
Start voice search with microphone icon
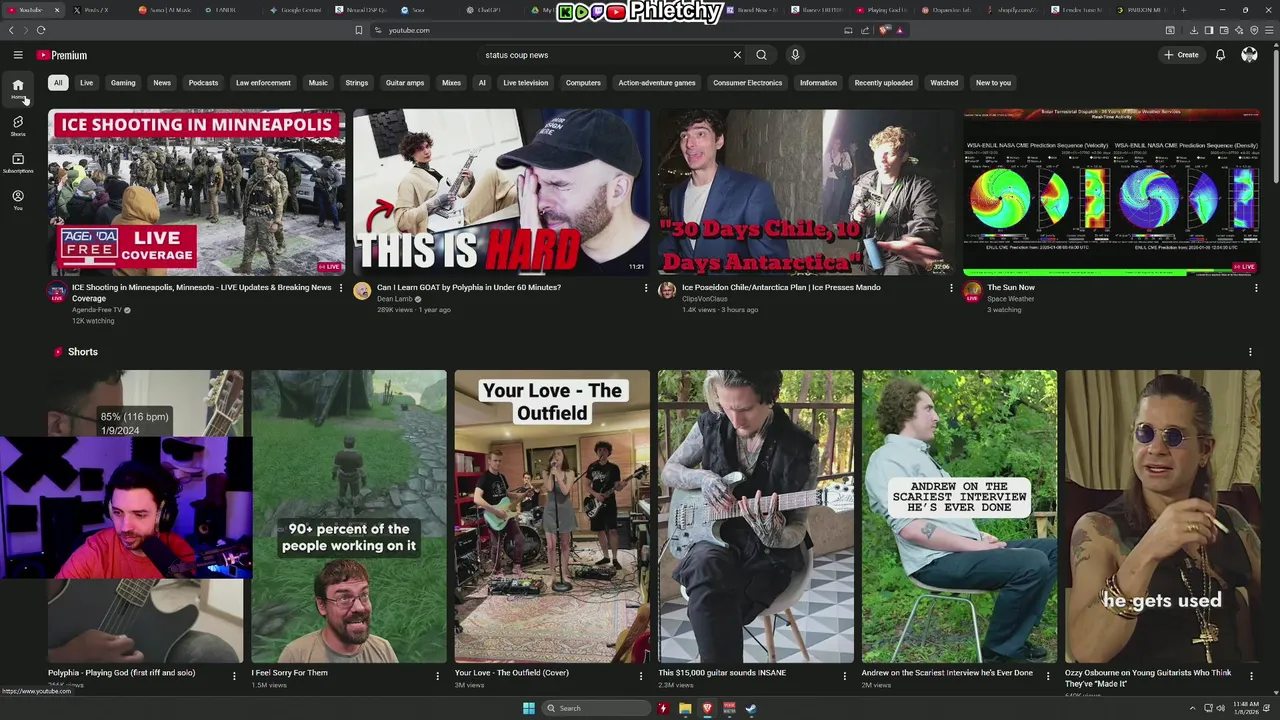795,55
